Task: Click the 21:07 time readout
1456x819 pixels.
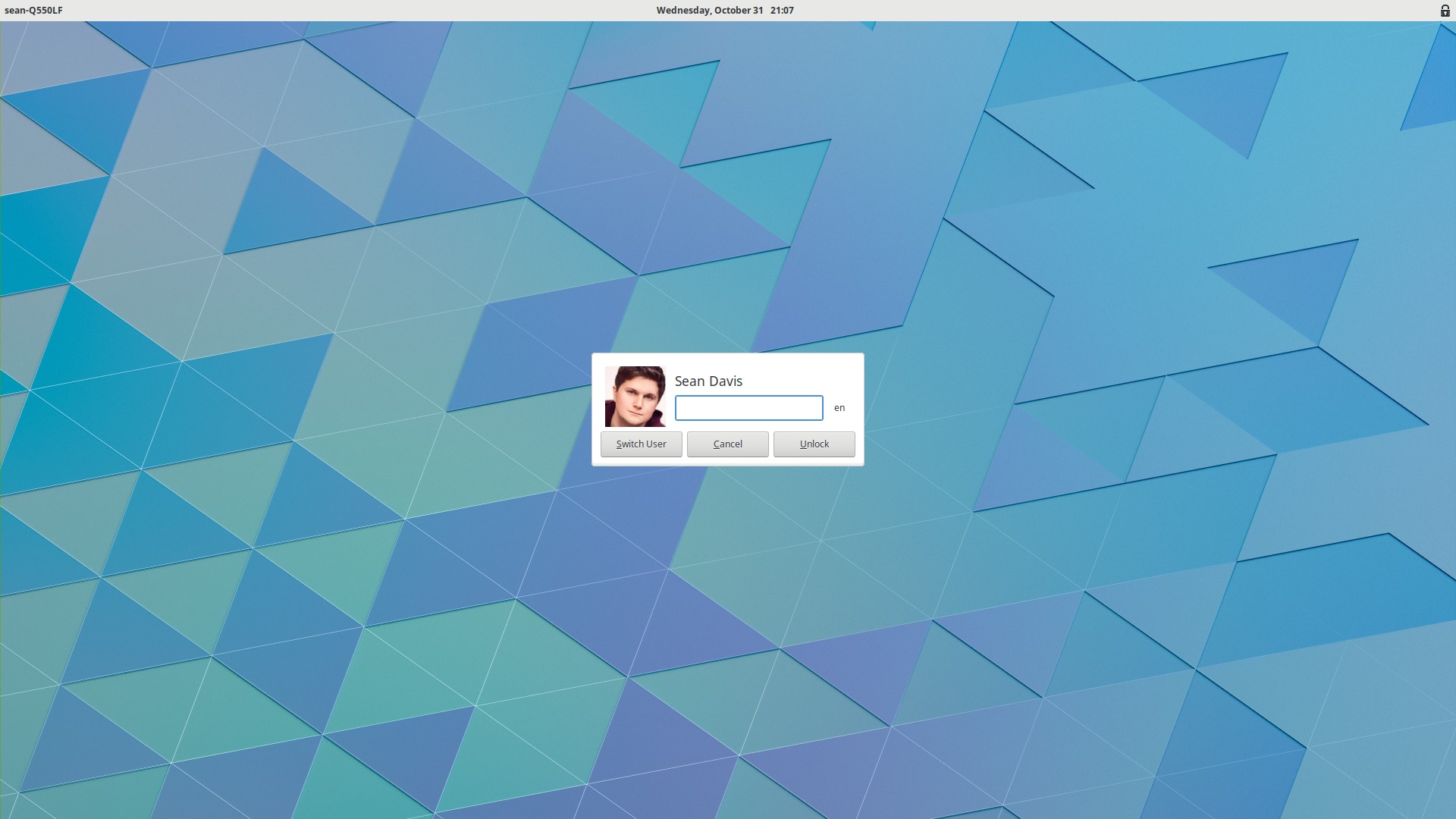Action: coord(781,11)
